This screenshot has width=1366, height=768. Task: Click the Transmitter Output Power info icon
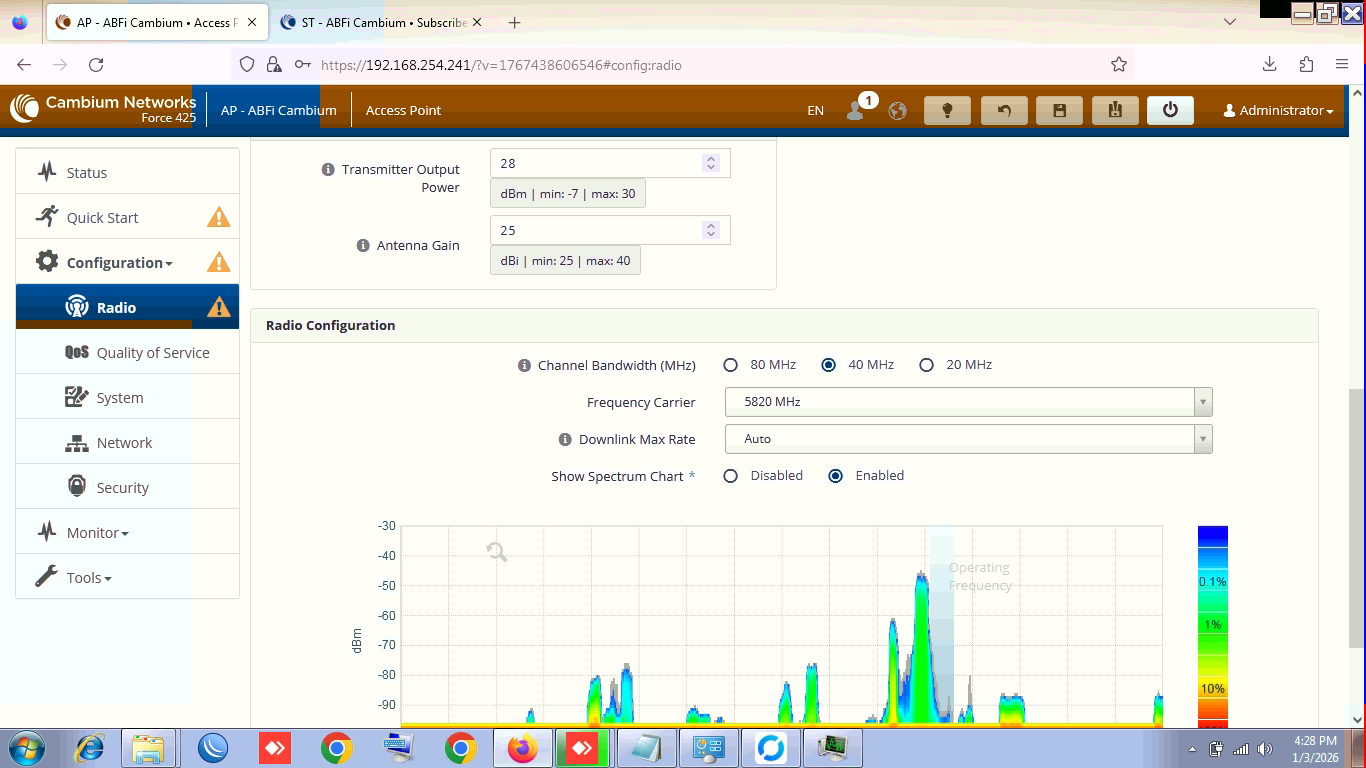[x=328, y=169]
